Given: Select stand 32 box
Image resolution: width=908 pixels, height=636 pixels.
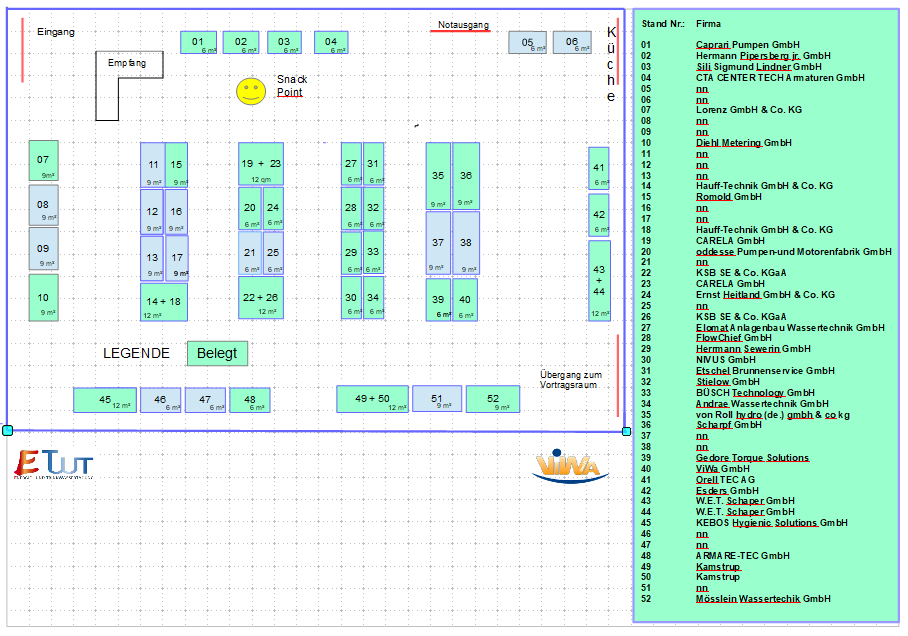Looking at the screenshot, I should click(x=374, y=208).
